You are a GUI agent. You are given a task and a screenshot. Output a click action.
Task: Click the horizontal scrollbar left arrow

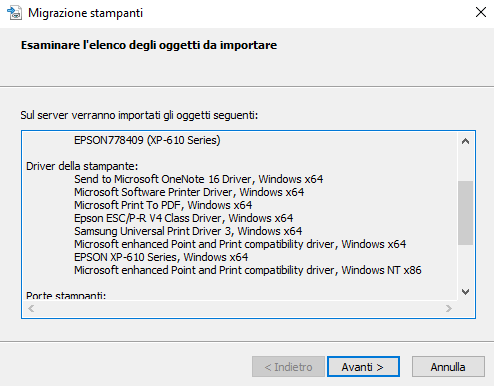pyautogui.click(x=31, y=308)
